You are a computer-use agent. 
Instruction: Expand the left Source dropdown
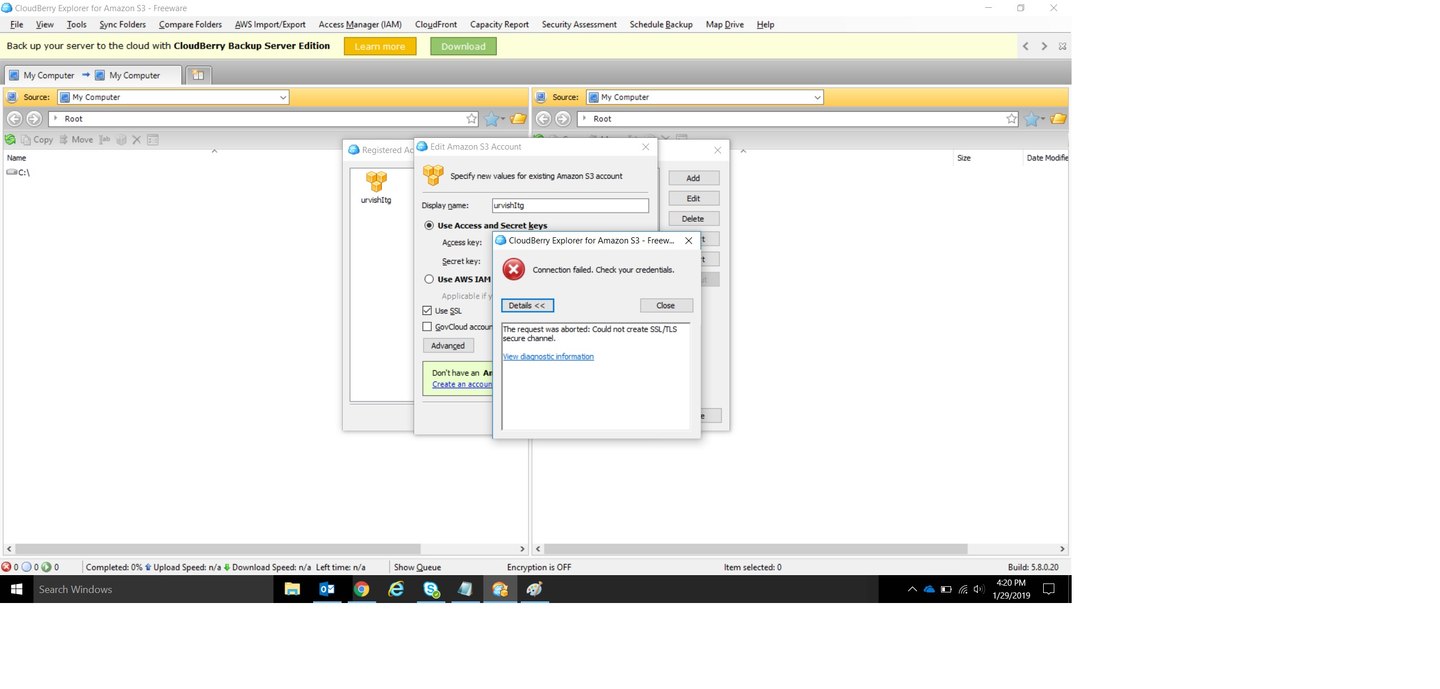coord(283,98)
